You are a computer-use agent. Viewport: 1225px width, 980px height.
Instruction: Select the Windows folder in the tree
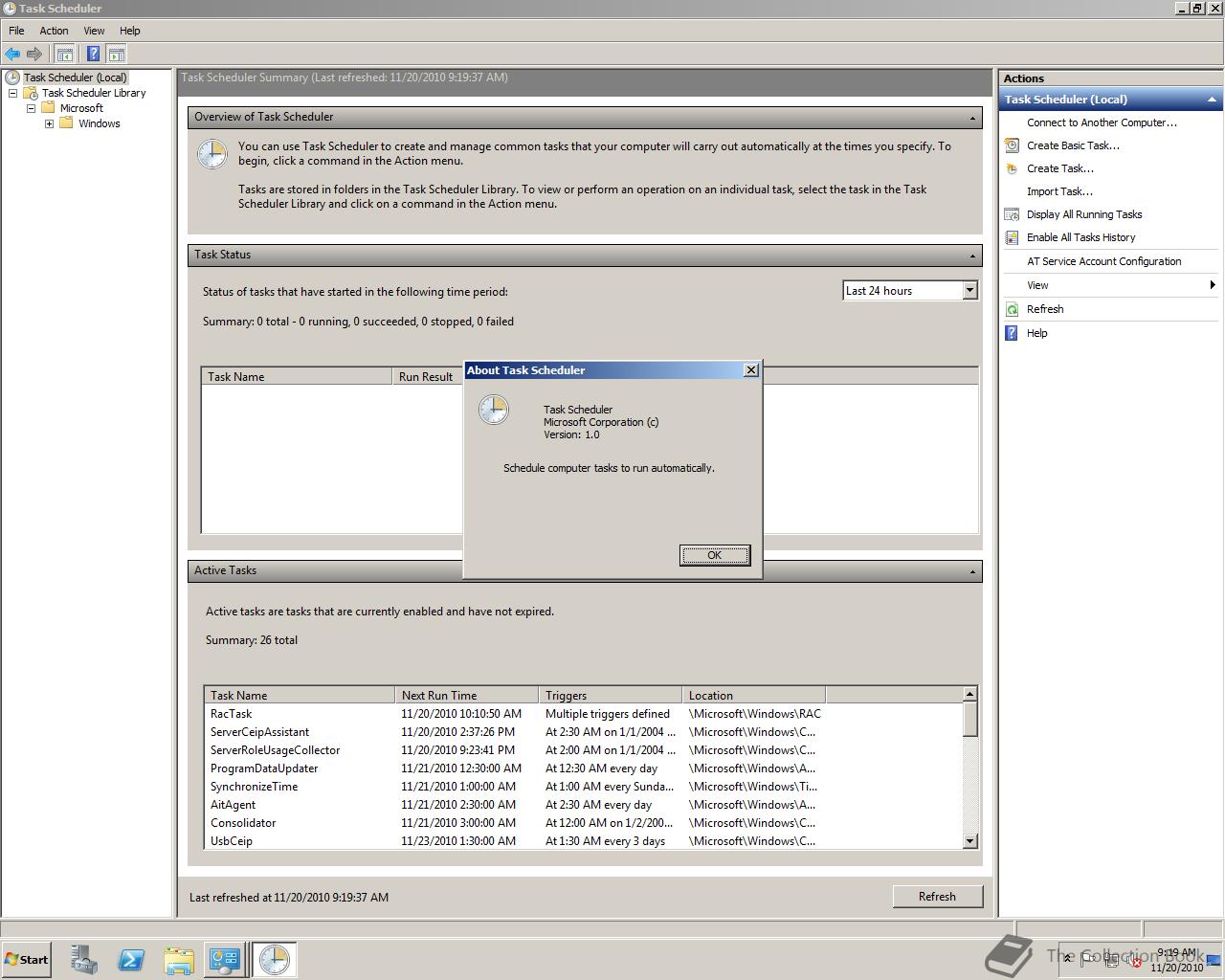(99, 123)
